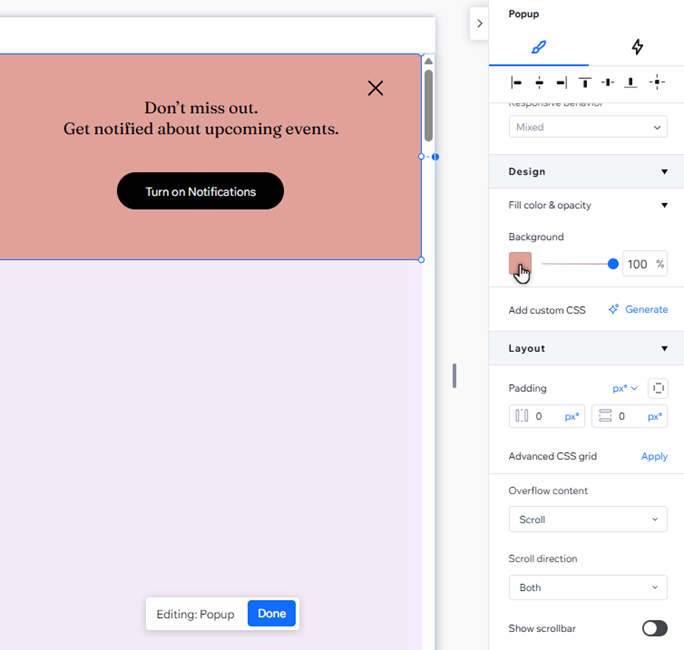Screen dimensions: 684x650
Task: Switch to the lightning interactions tab
Action: coord(637,47)
